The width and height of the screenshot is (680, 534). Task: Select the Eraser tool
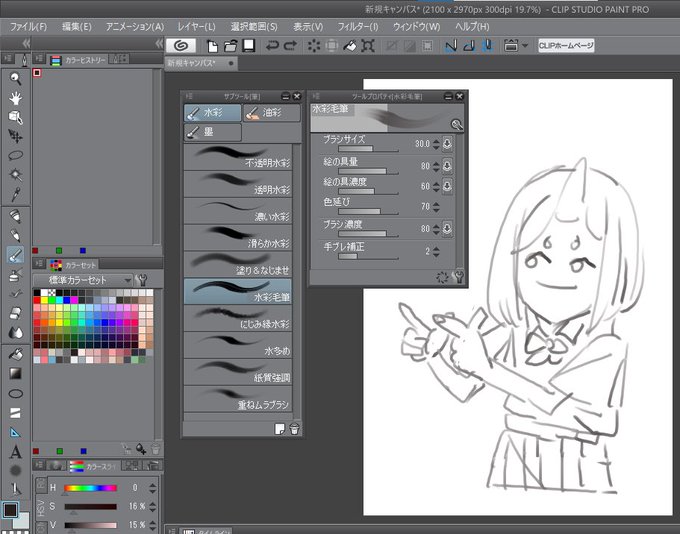click(x=16, y=313)
